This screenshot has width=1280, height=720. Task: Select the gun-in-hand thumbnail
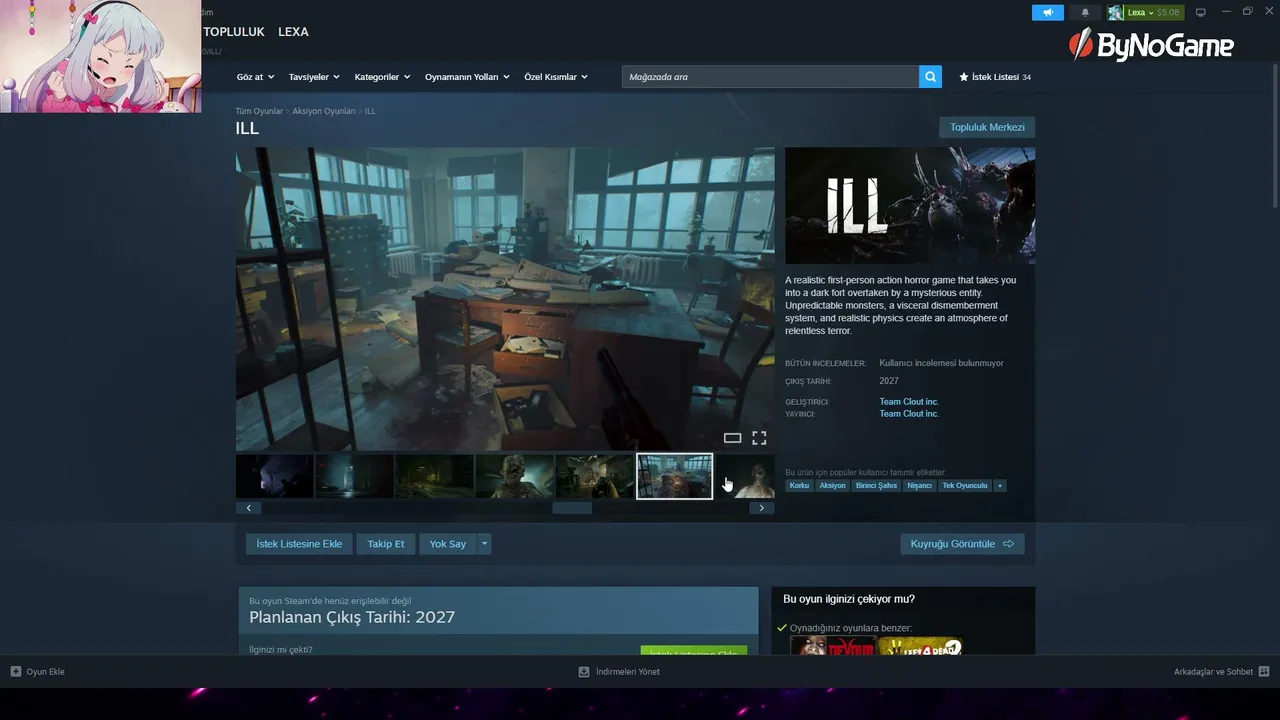(x=595, y=476)
